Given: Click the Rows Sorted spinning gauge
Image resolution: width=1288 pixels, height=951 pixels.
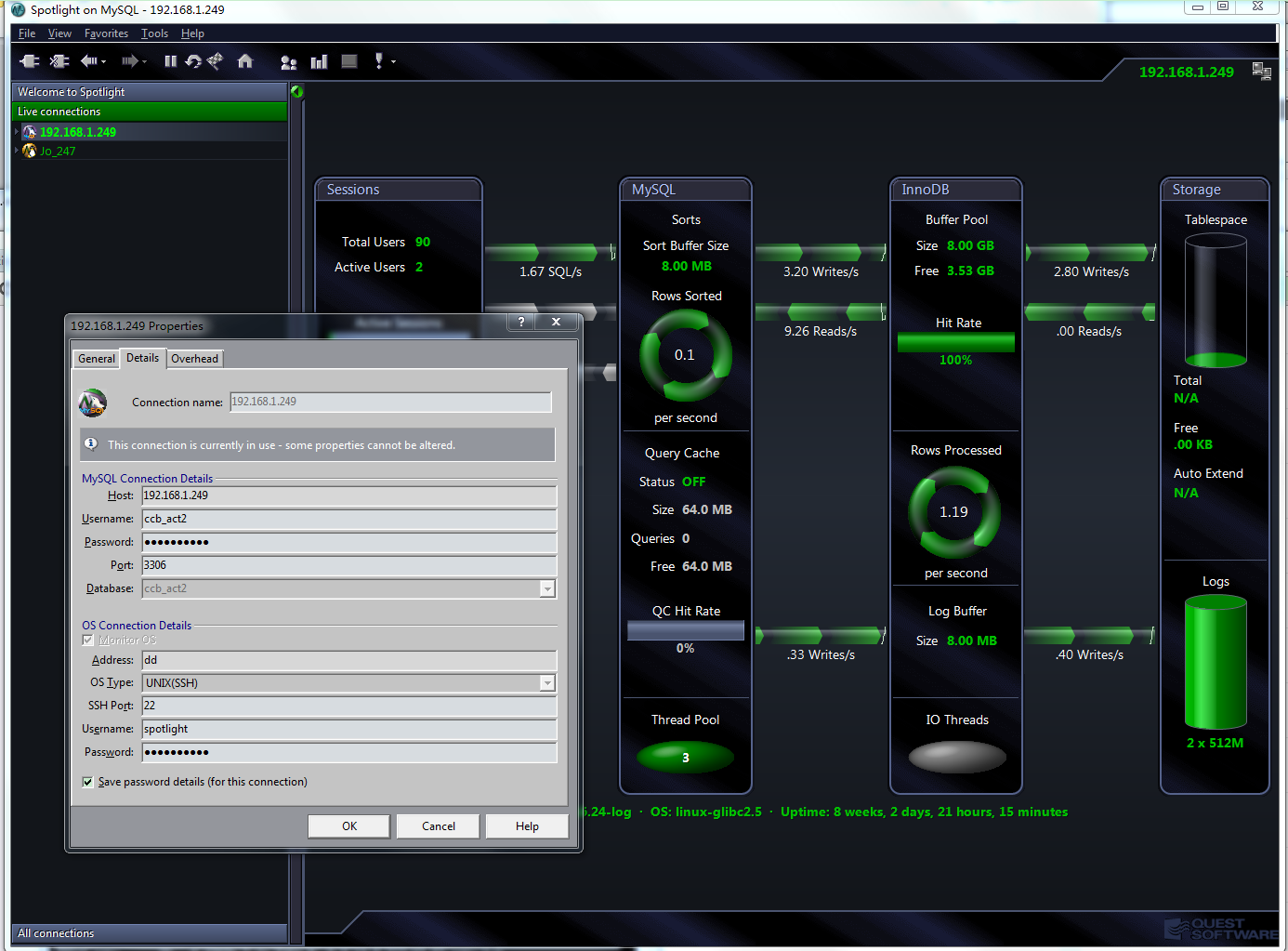Looking at the screenshot, I should 686,355.
